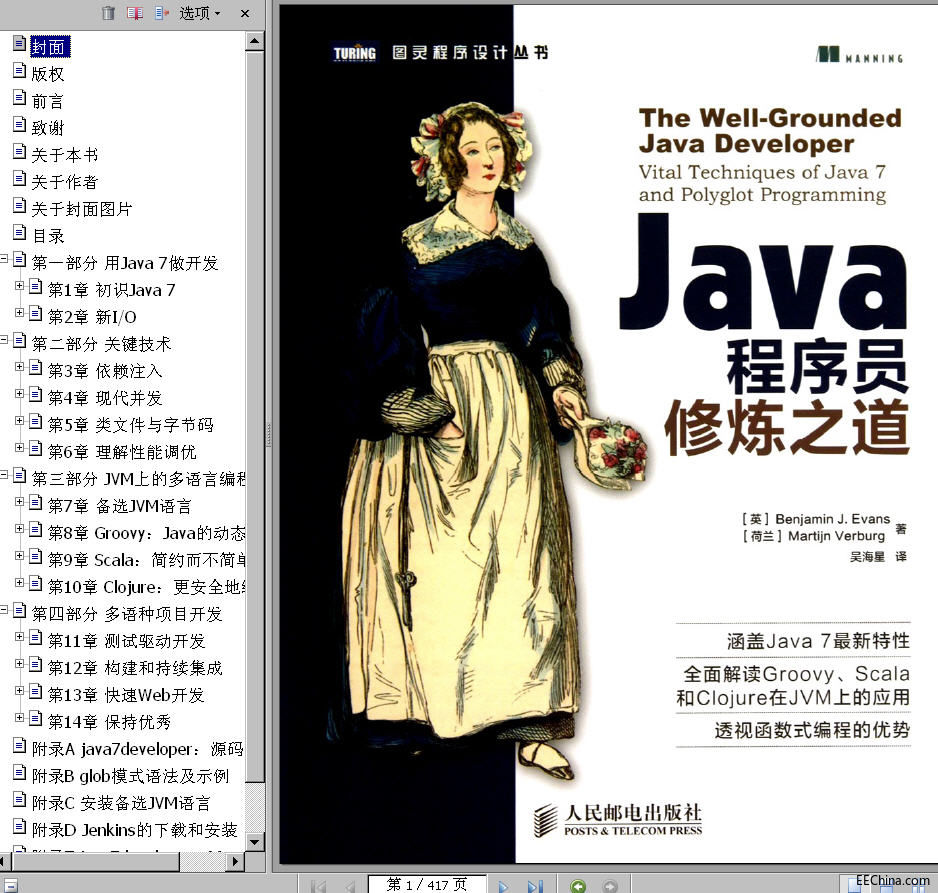Expand 第8章 Groovy chapter
This screenshot has width=938, height=893.
(20, 529)
